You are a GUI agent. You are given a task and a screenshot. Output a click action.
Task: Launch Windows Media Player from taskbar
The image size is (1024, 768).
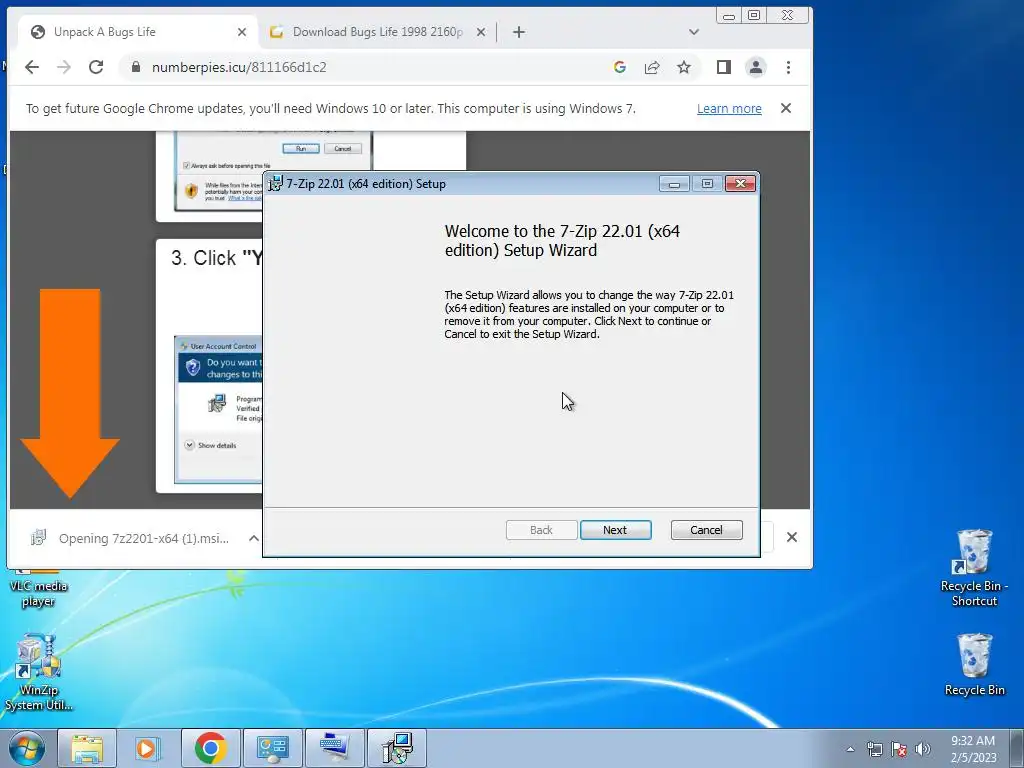148,748
